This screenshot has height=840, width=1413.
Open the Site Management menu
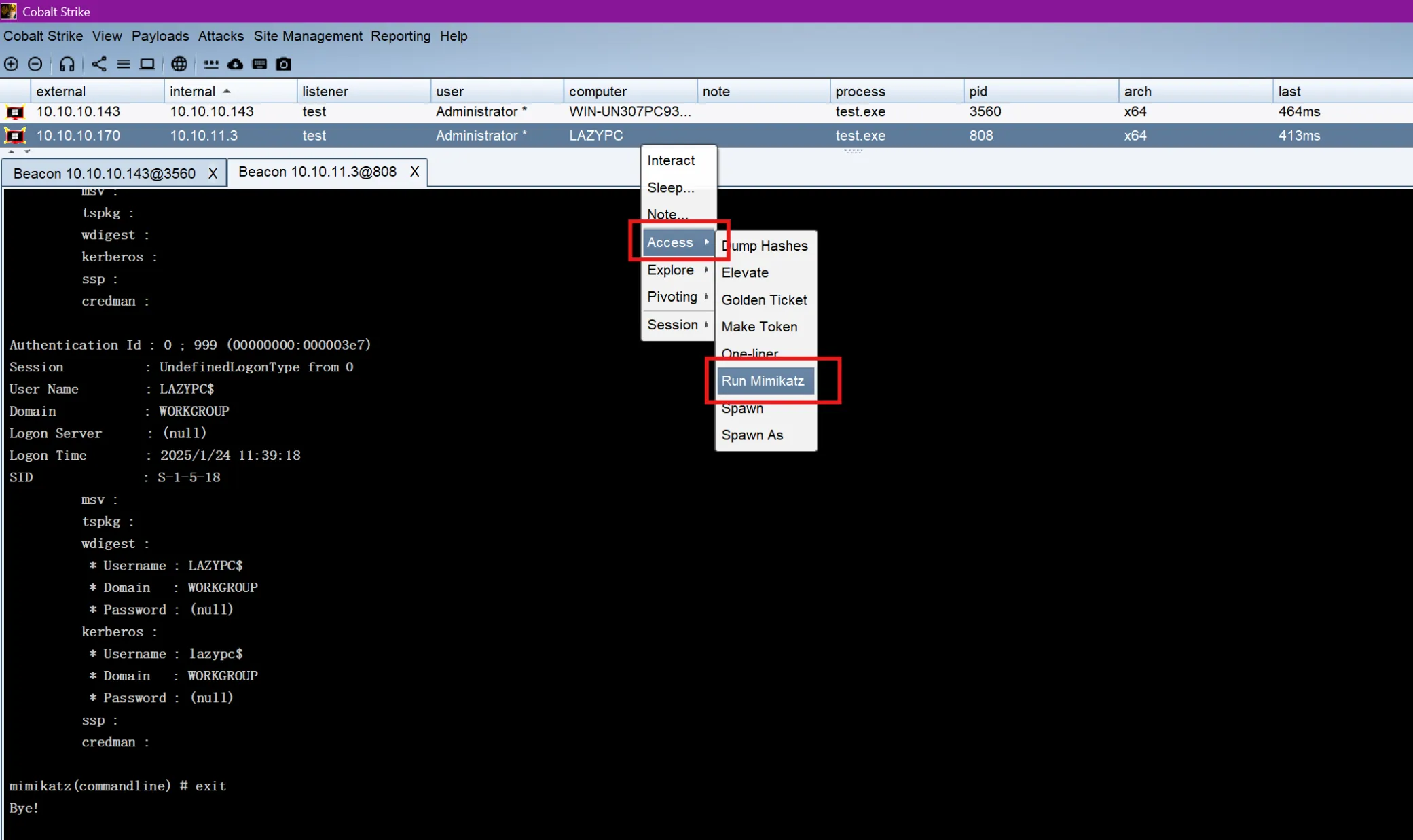coord(308,36)
